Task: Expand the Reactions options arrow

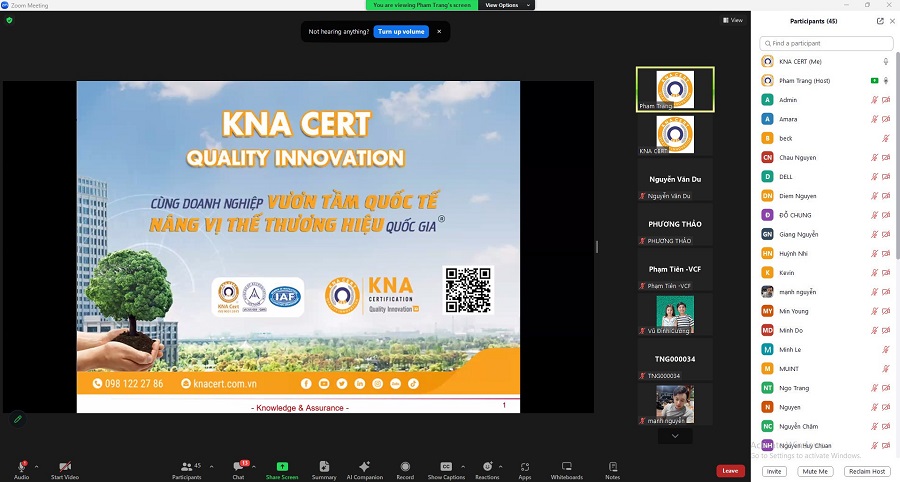Action: pos(501,467)
